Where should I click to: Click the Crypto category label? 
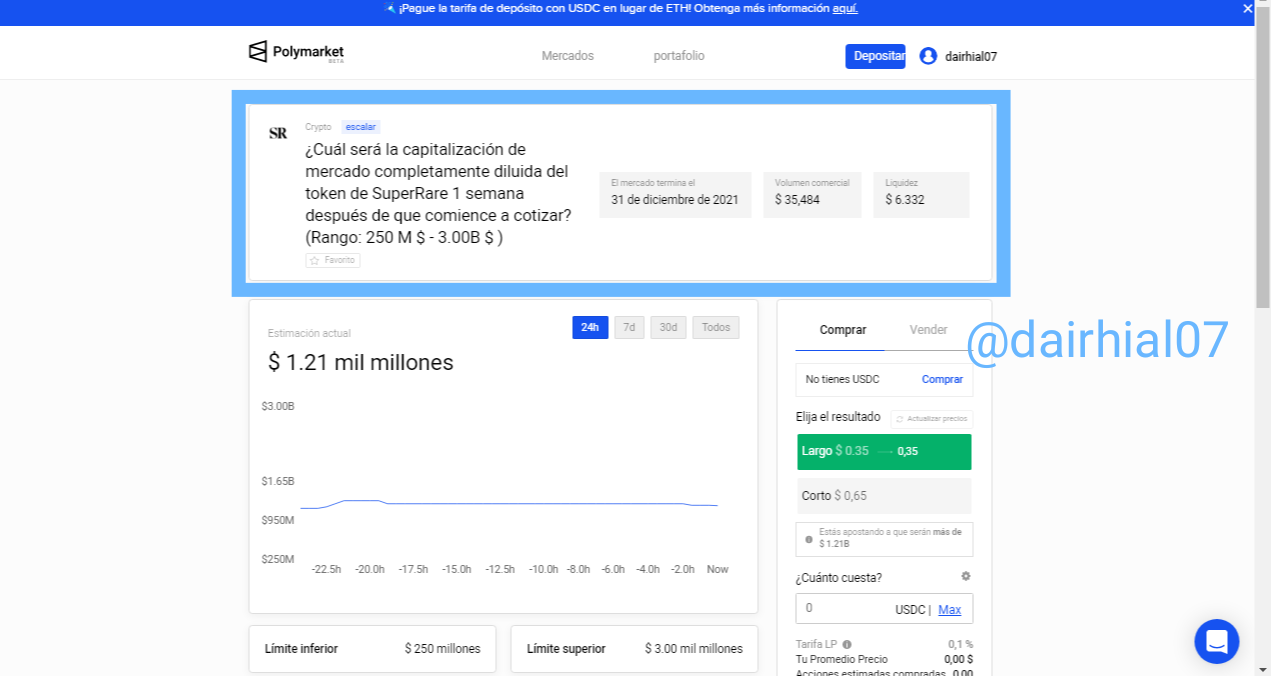pos(318,127)
